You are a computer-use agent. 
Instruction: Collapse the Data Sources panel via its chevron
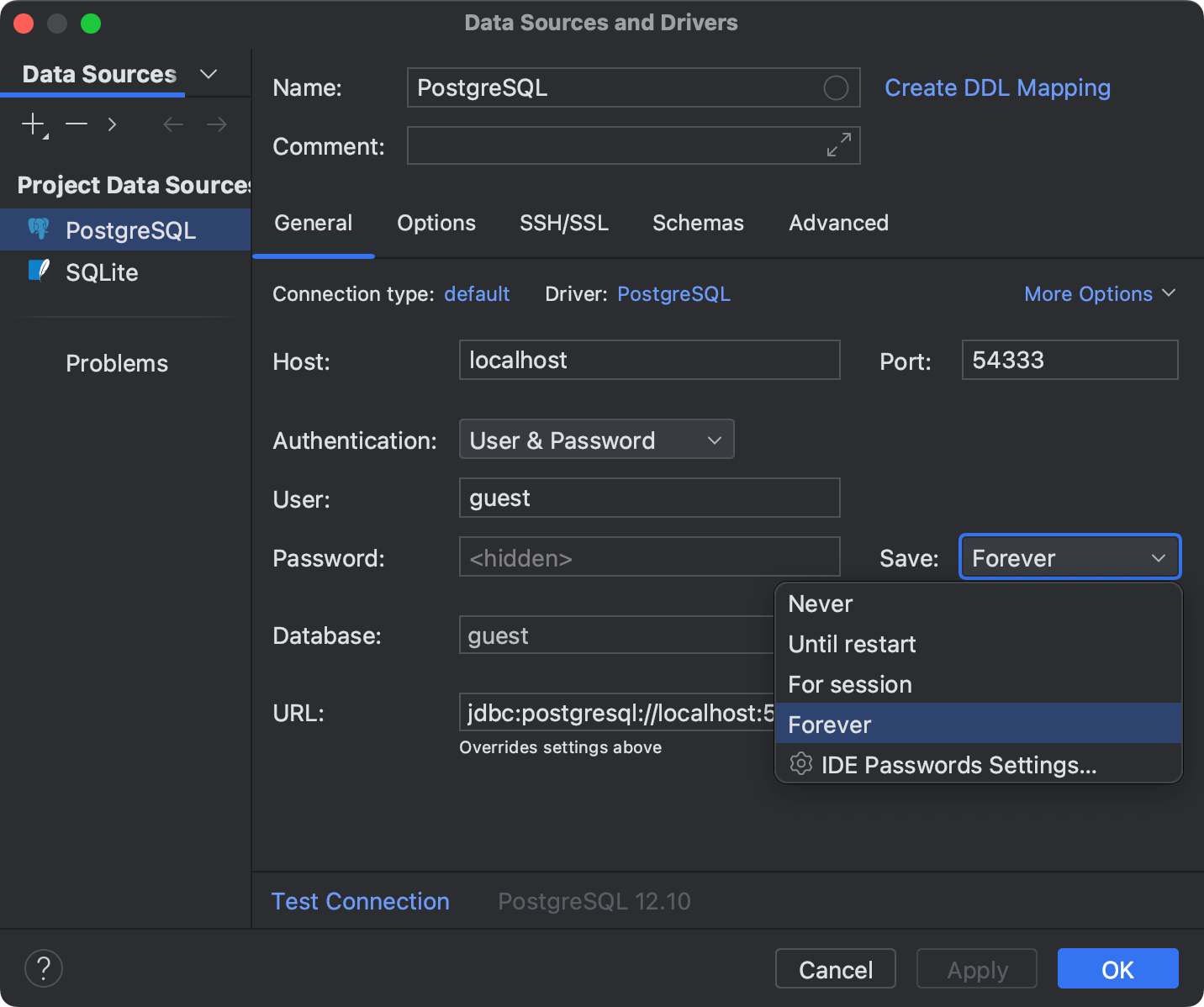[208, 74]
